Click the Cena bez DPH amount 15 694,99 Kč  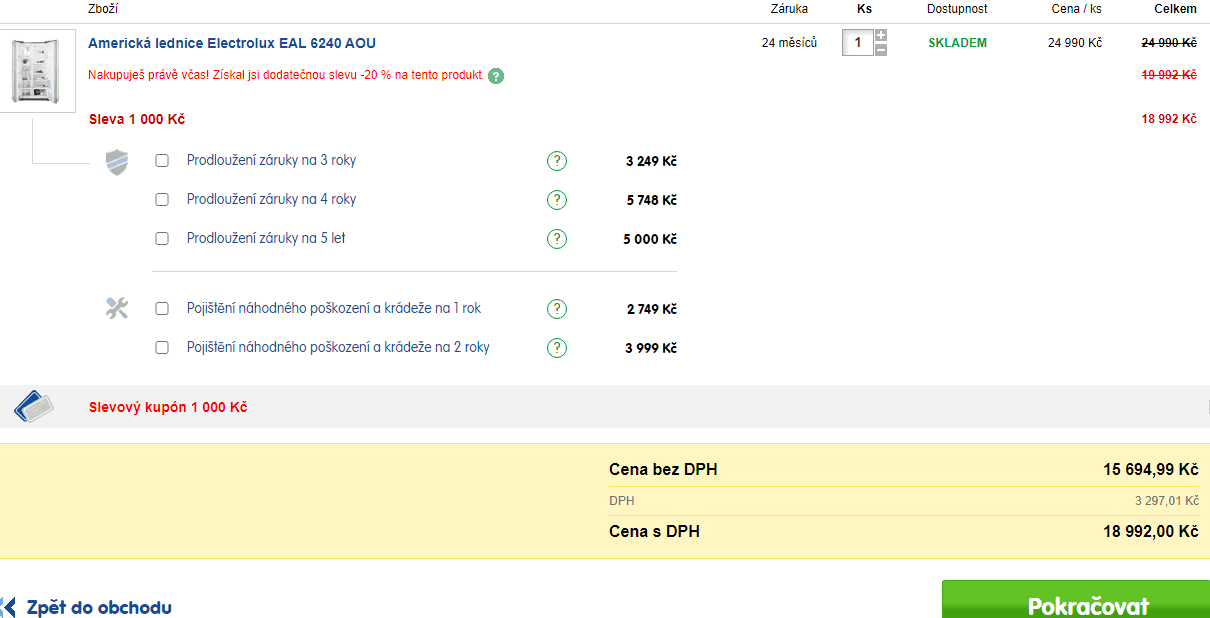click(x=1150, y=470)
